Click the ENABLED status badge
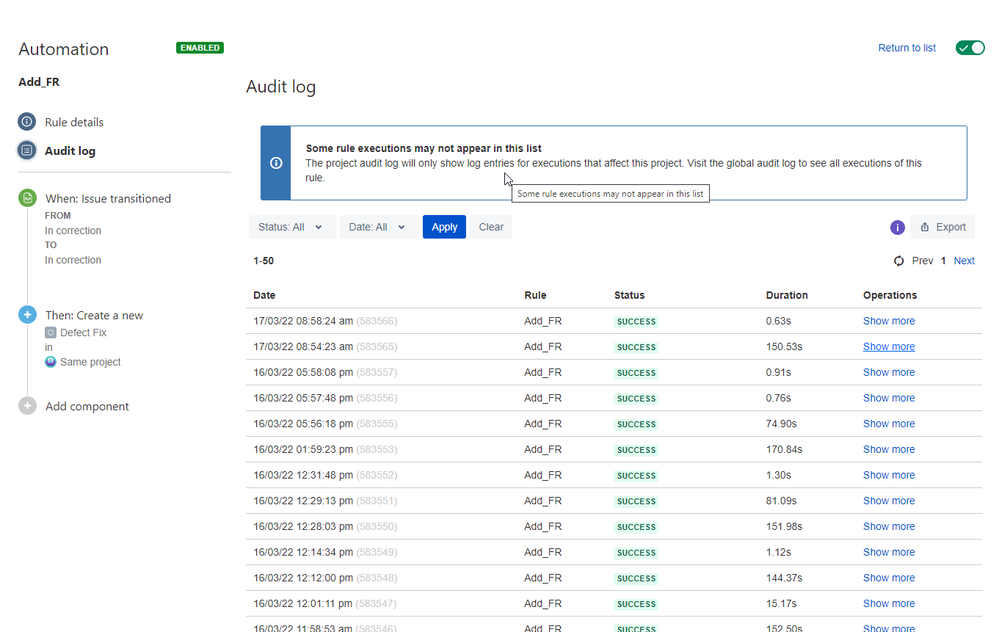Screen dimensions: 999x632 coord(200,48)
